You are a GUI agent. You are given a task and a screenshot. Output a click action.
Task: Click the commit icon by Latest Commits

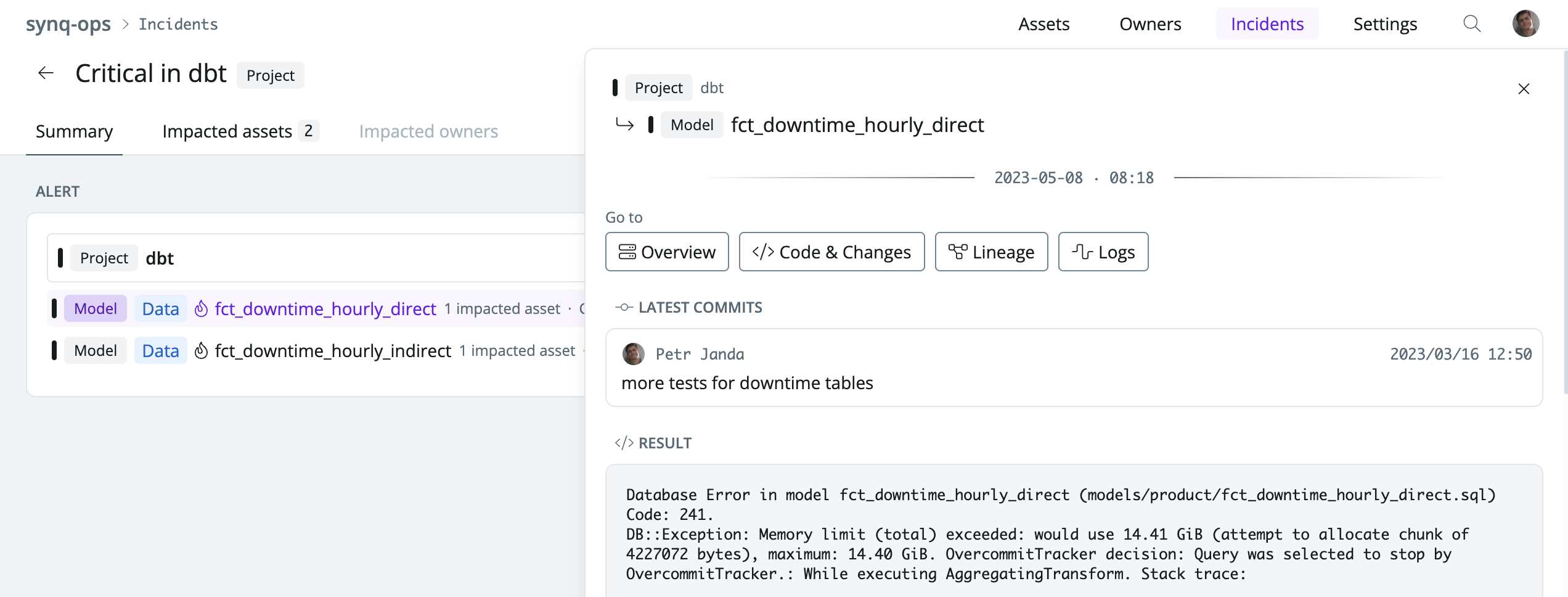(x=624, y=307)
